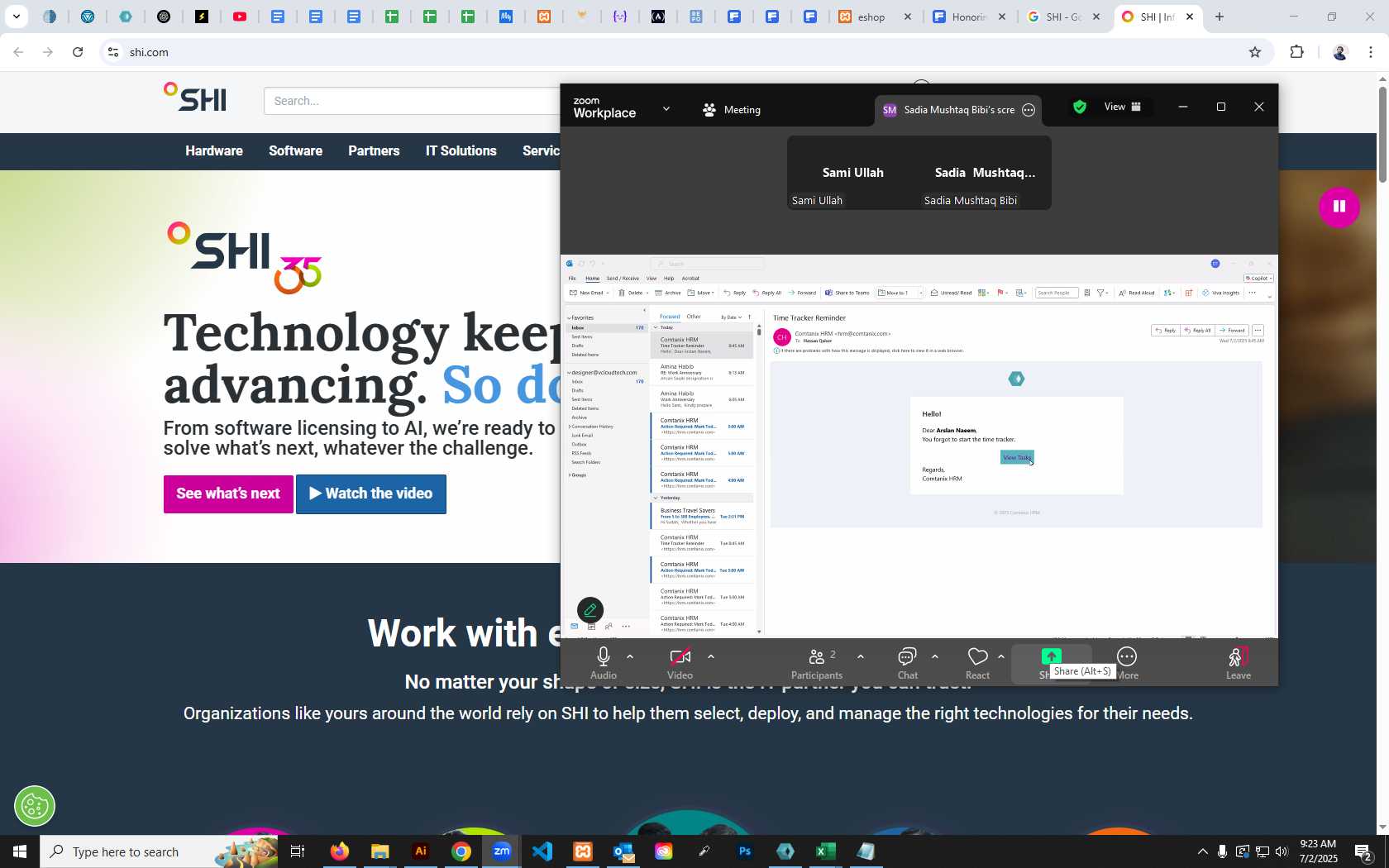Click the See what's next button
The width and height of the screenshot is (1389, 868).
coord(228,494)
